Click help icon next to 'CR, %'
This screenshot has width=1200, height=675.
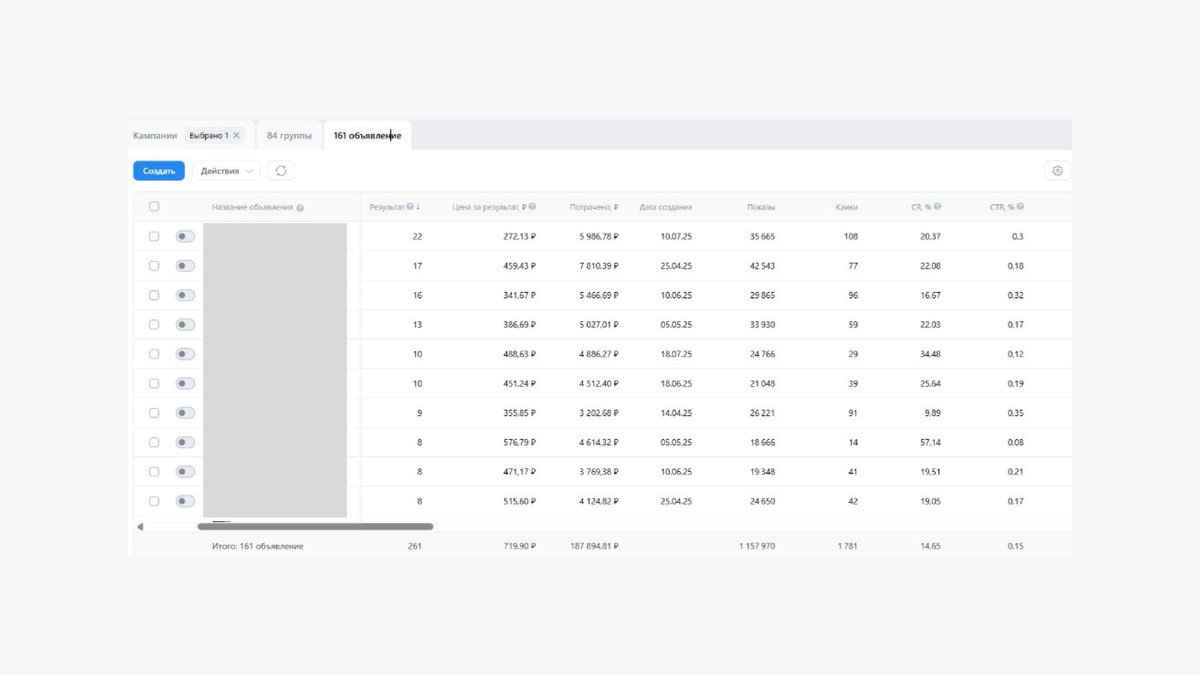click(x=937, y=207)
